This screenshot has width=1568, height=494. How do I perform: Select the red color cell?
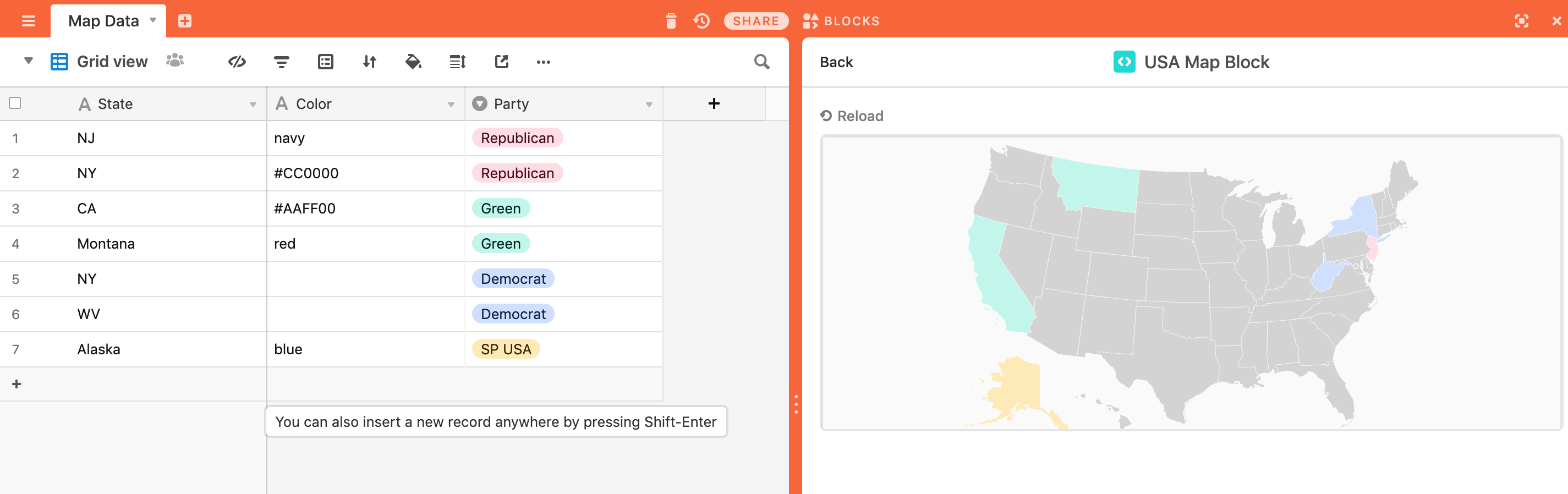point(366,244)
